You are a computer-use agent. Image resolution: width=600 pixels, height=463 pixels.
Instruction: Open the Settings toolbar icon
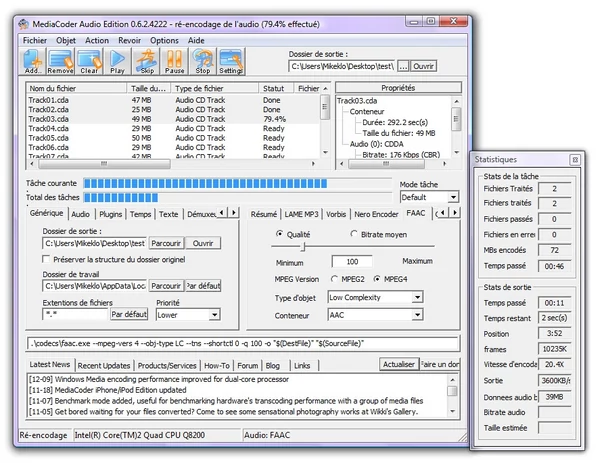pos(231,61)
